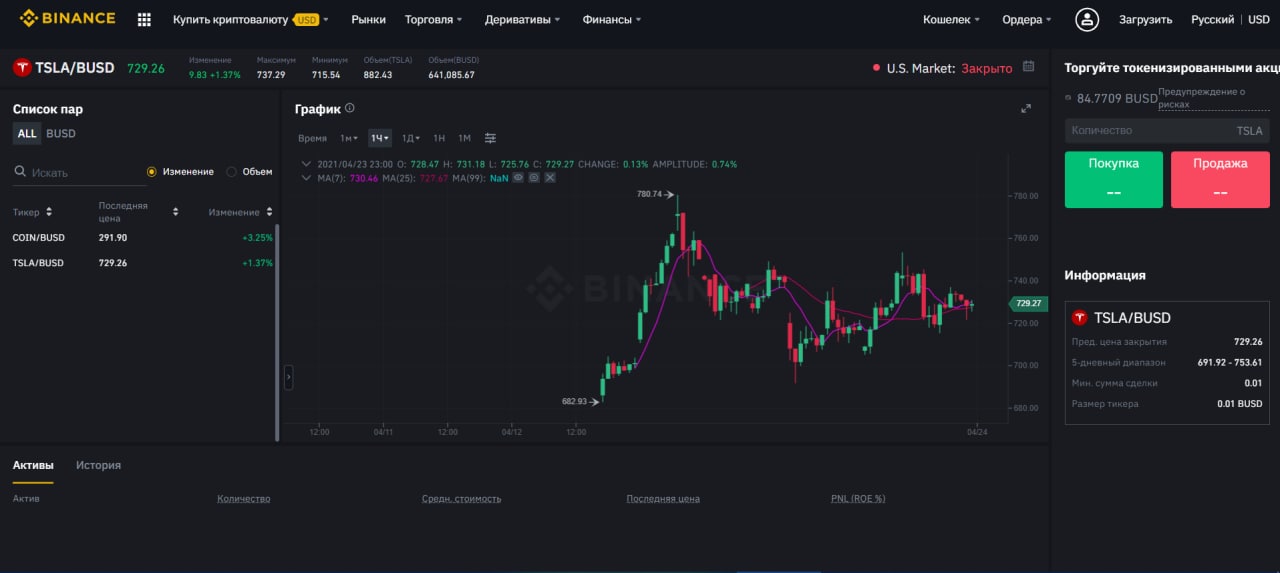This screenshot has height=573, width=1280.
Task: Click the info icon next to График
Action: pyautogui.click(x=350, y=108)
